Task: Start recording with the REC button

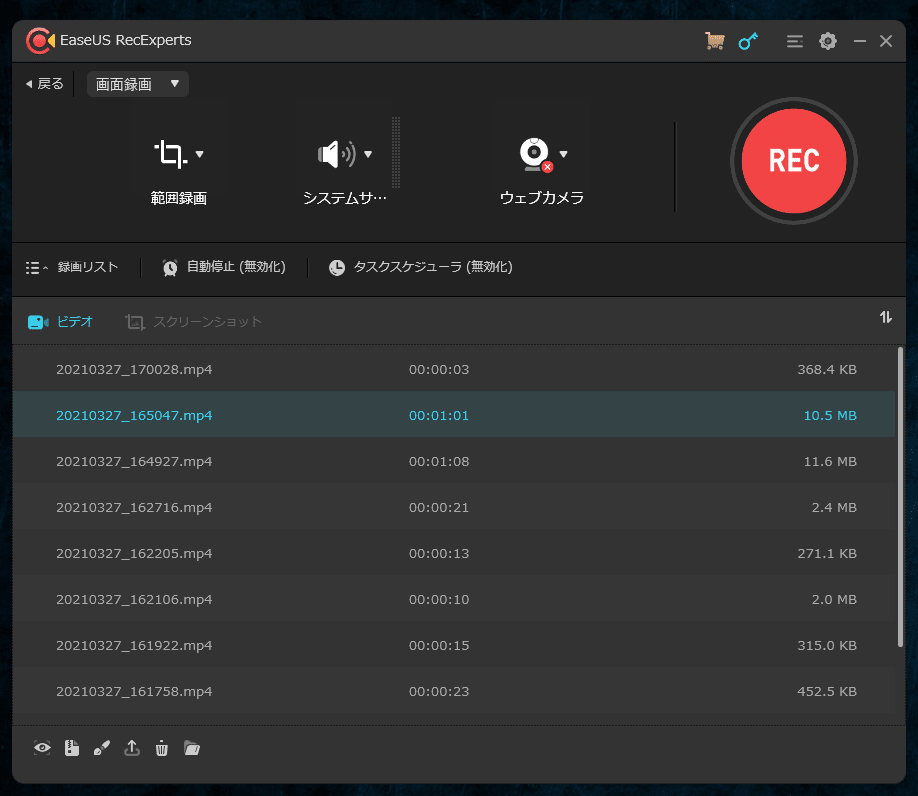Action: click(x=794, y=161)
